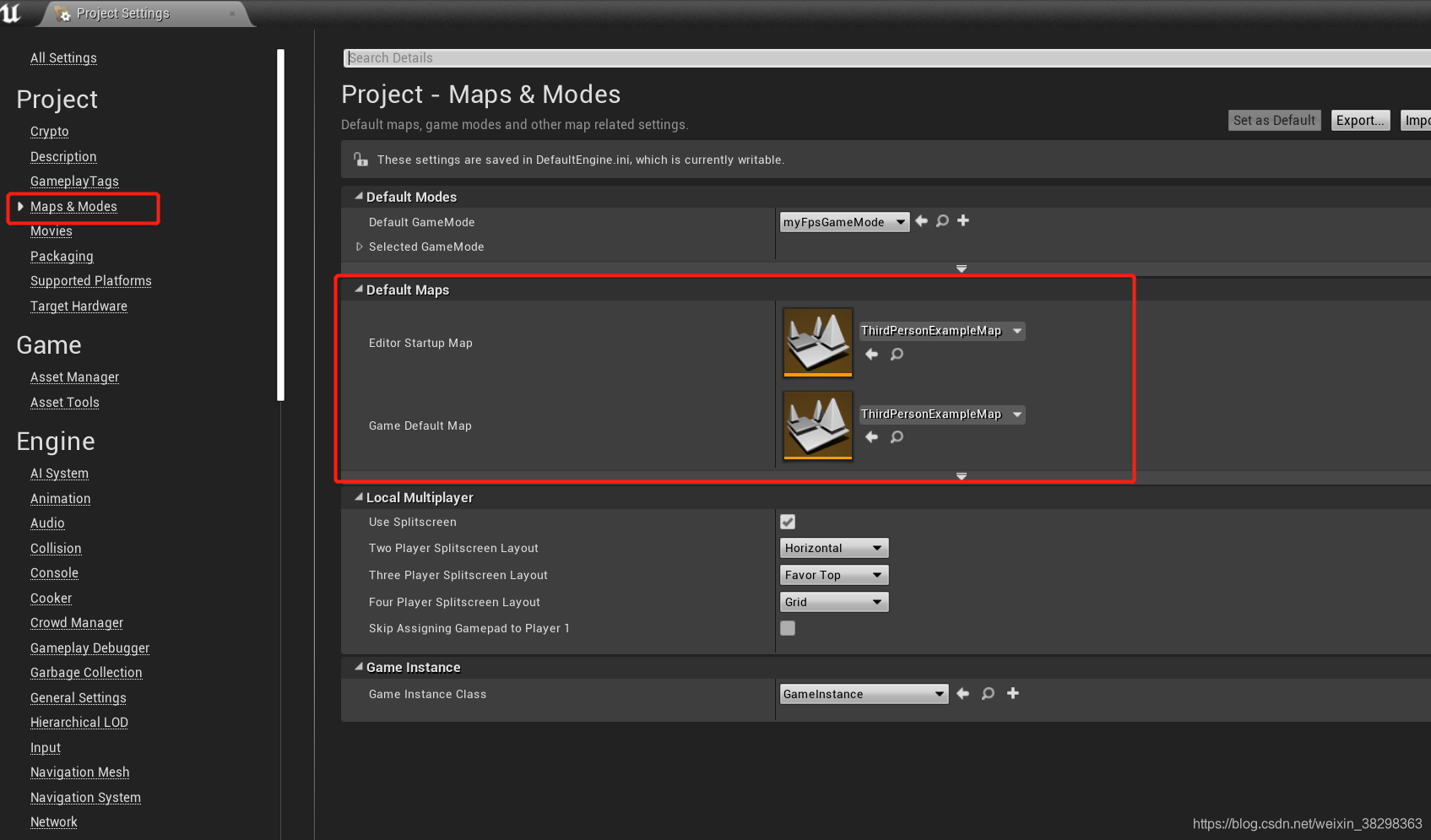The image size is (1431, 840).
Task: Use selected asset arrow for Game Instance Class
Action: pyautogui.click(x=963, y=694)
